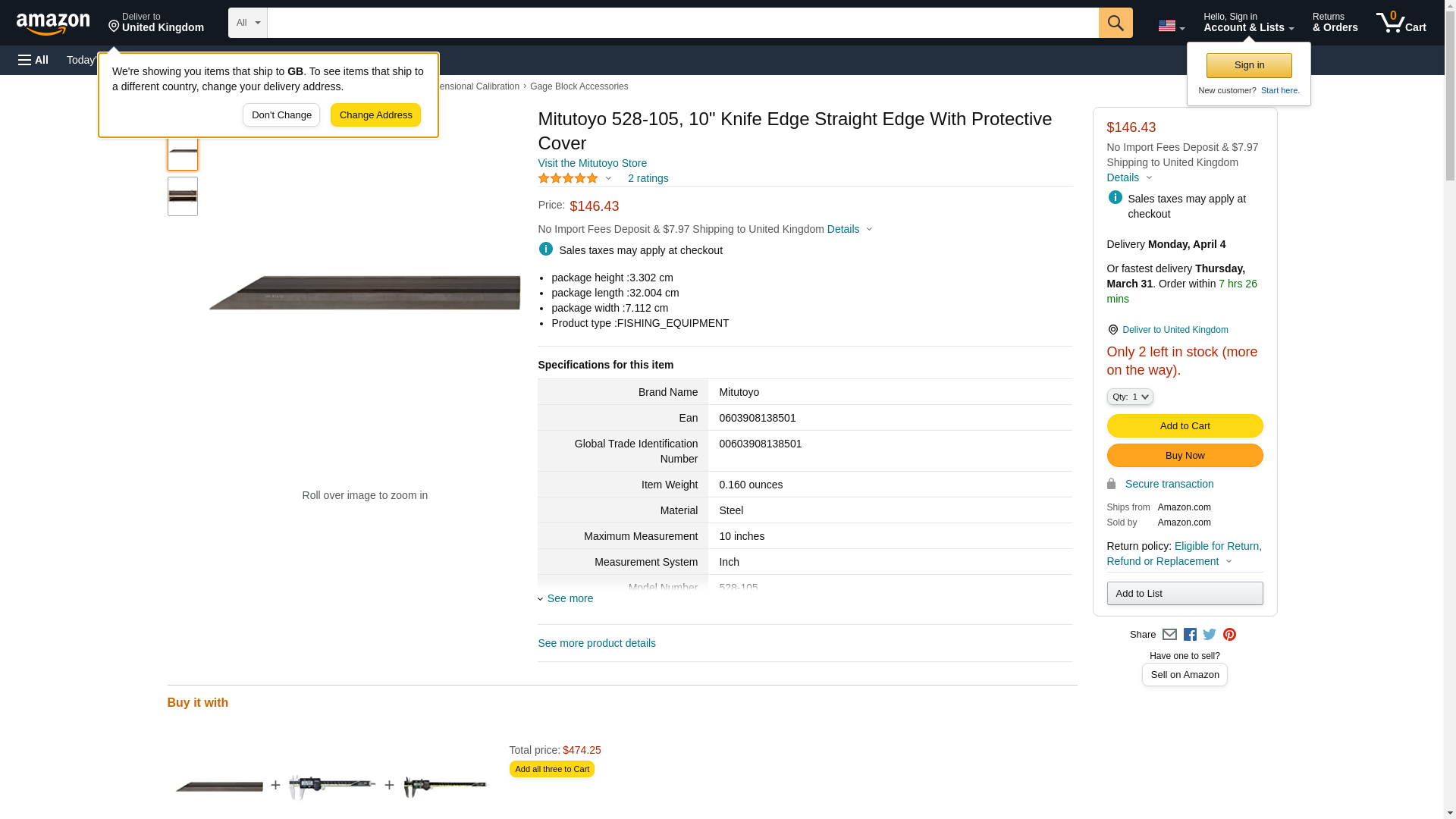
Task: Open the Visit the Mitutoyo Store link
Action: point(591,163)
